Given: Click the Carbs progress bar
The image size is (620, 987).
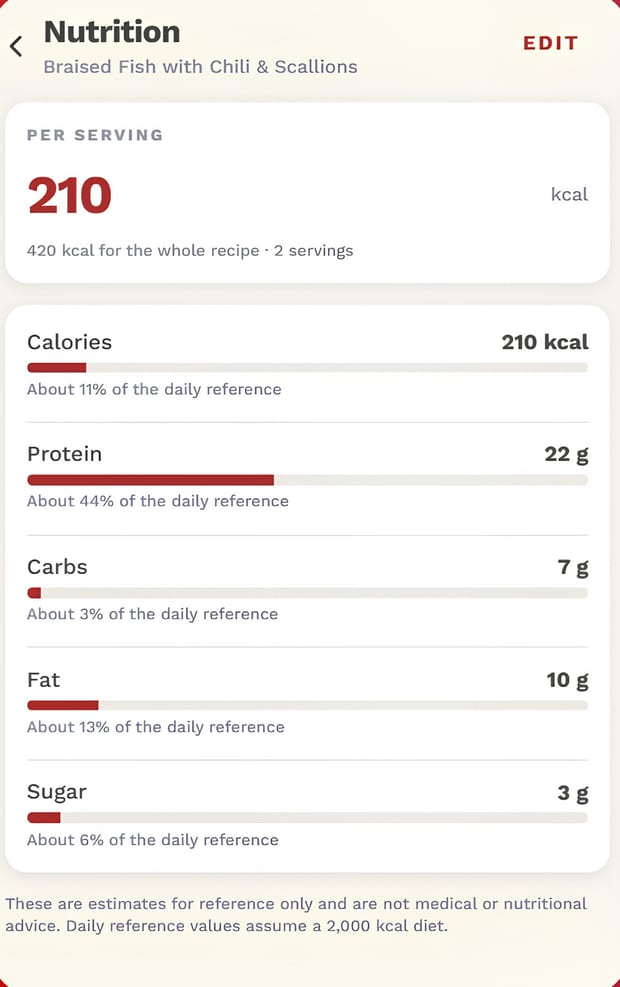Looking at the screenshot, I should click(307, 593).
